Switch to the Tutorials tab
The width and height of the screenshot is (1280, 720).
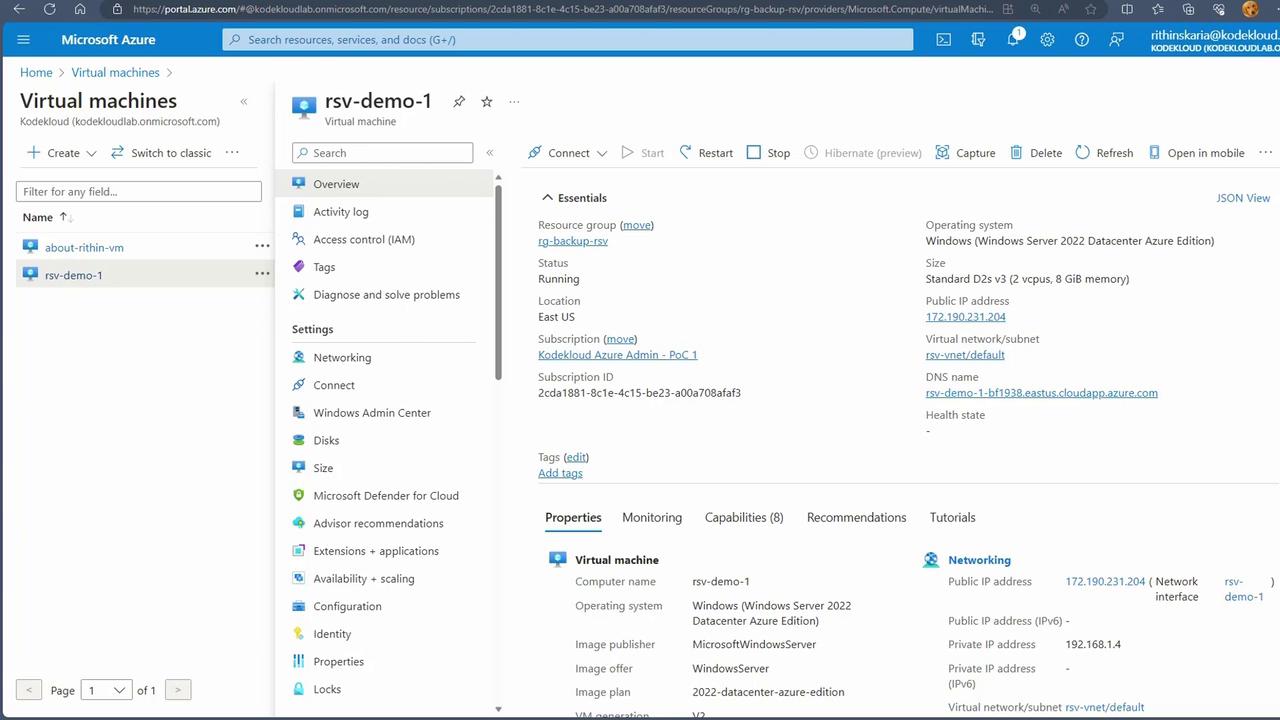click(x=952, y=517)
